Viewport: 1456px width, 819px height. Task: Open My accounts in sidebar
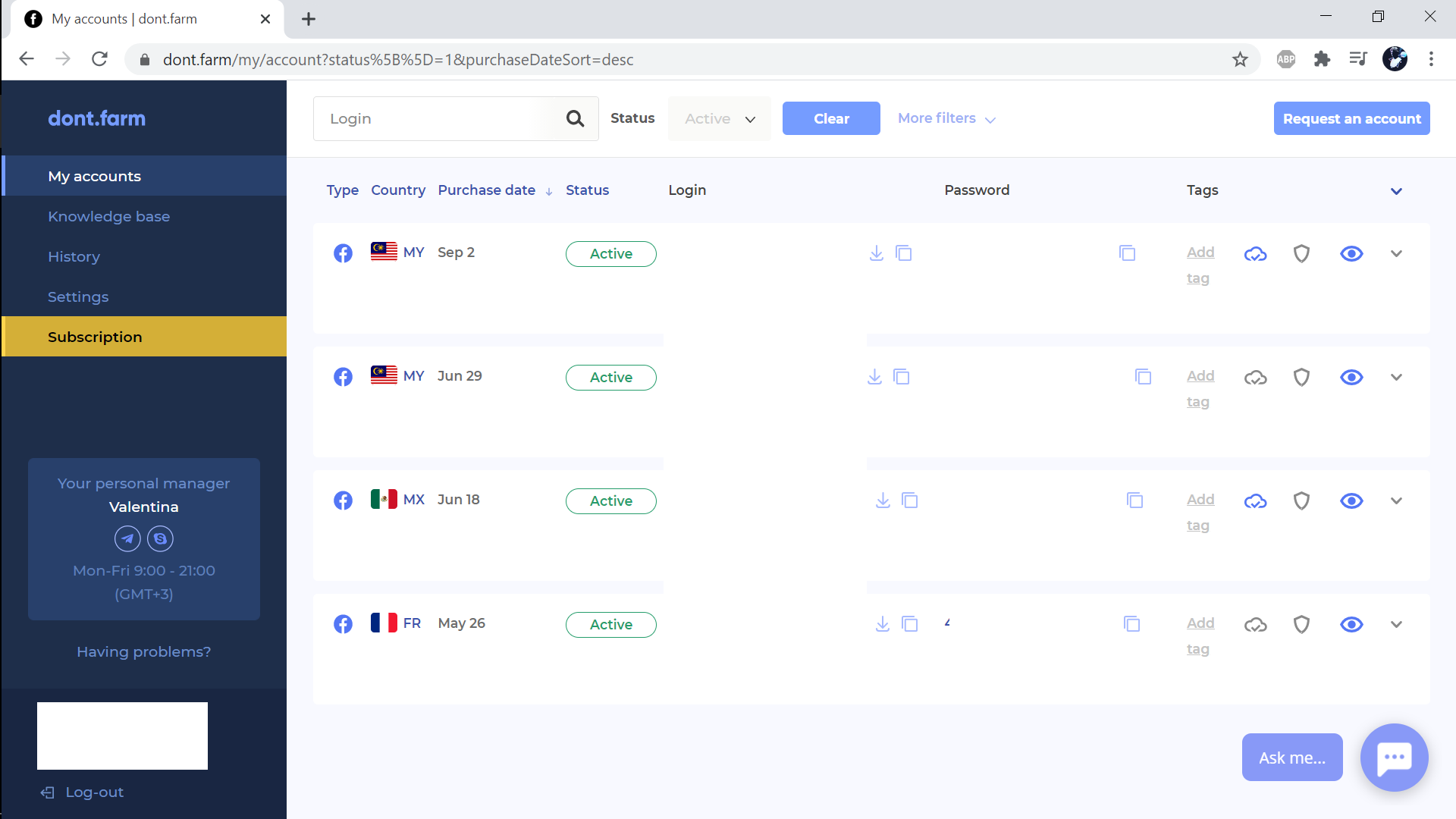pyautogui.click(x=144, y=176)
